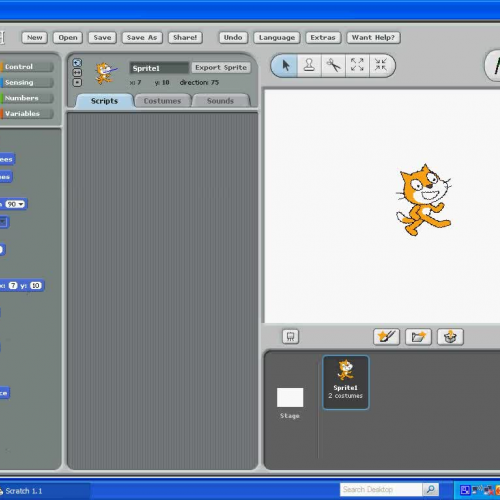This screenshot has width=500, height=500.
Task: Click the cat sprite on the stage
Action: click(x=423, y=200)
